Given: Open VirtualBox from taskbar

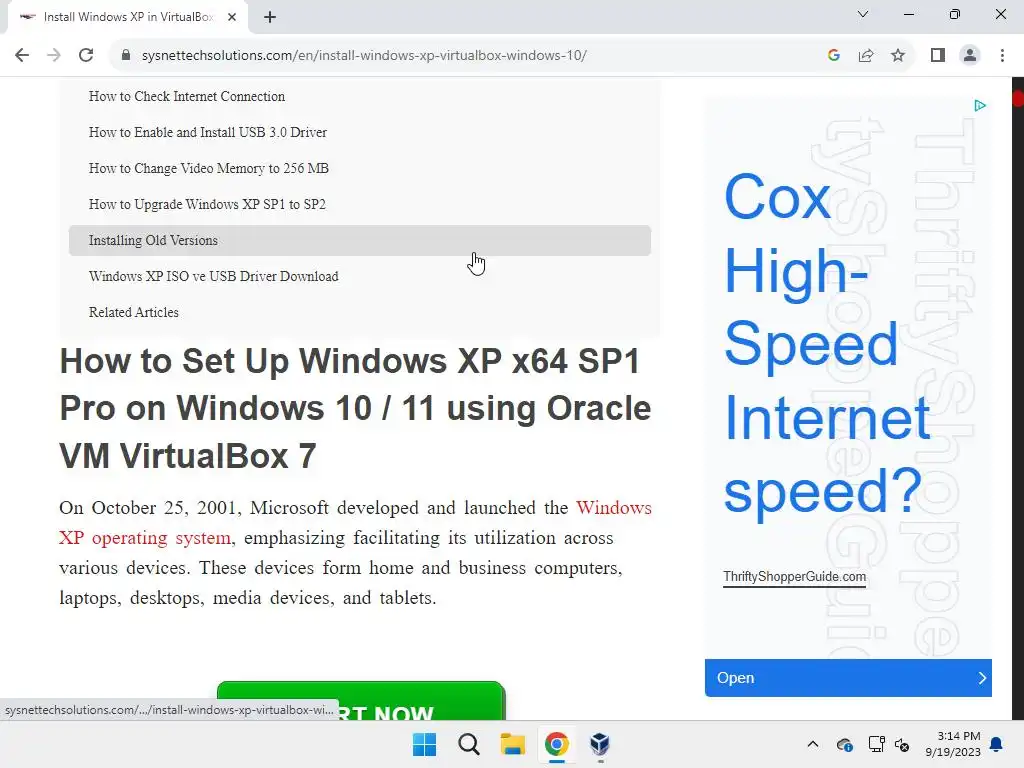Looking at the screenshot, I should pyautogui.click(x=600, y=744).
